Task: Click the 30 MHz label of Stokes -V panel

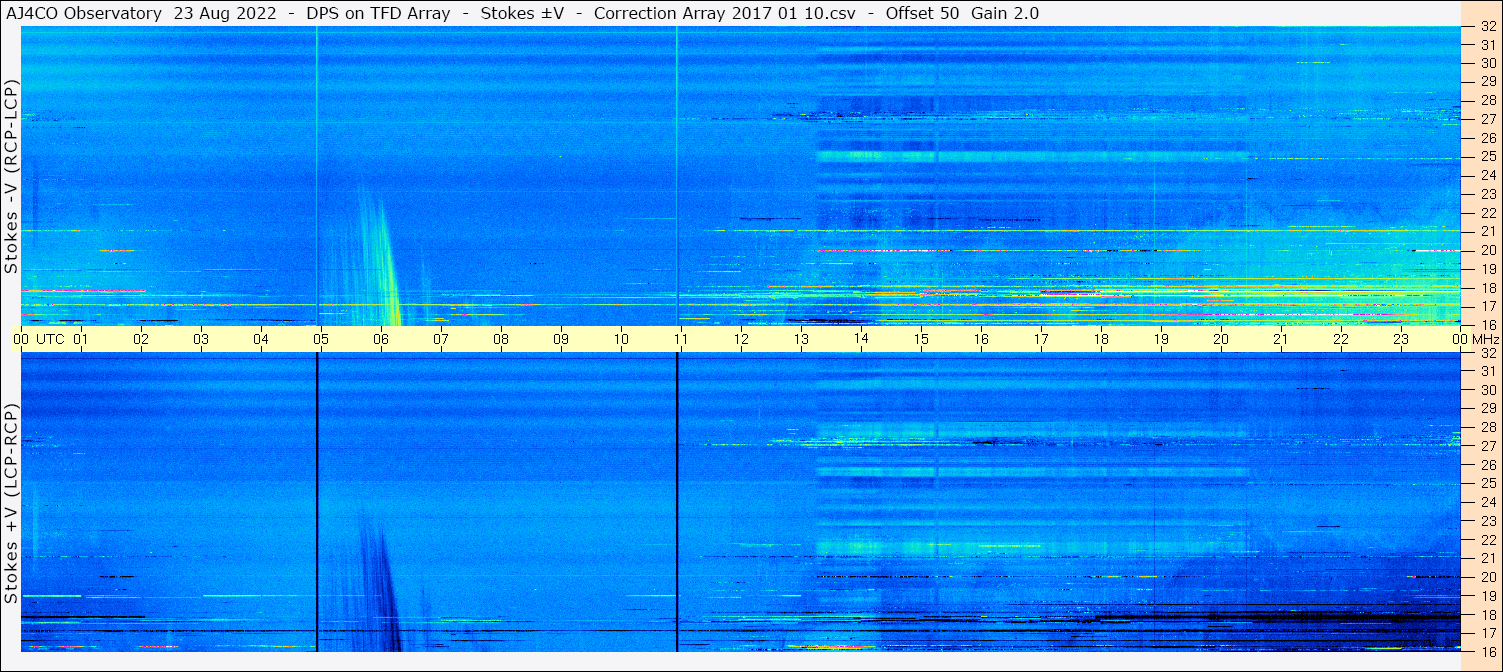Action: 1488,62
